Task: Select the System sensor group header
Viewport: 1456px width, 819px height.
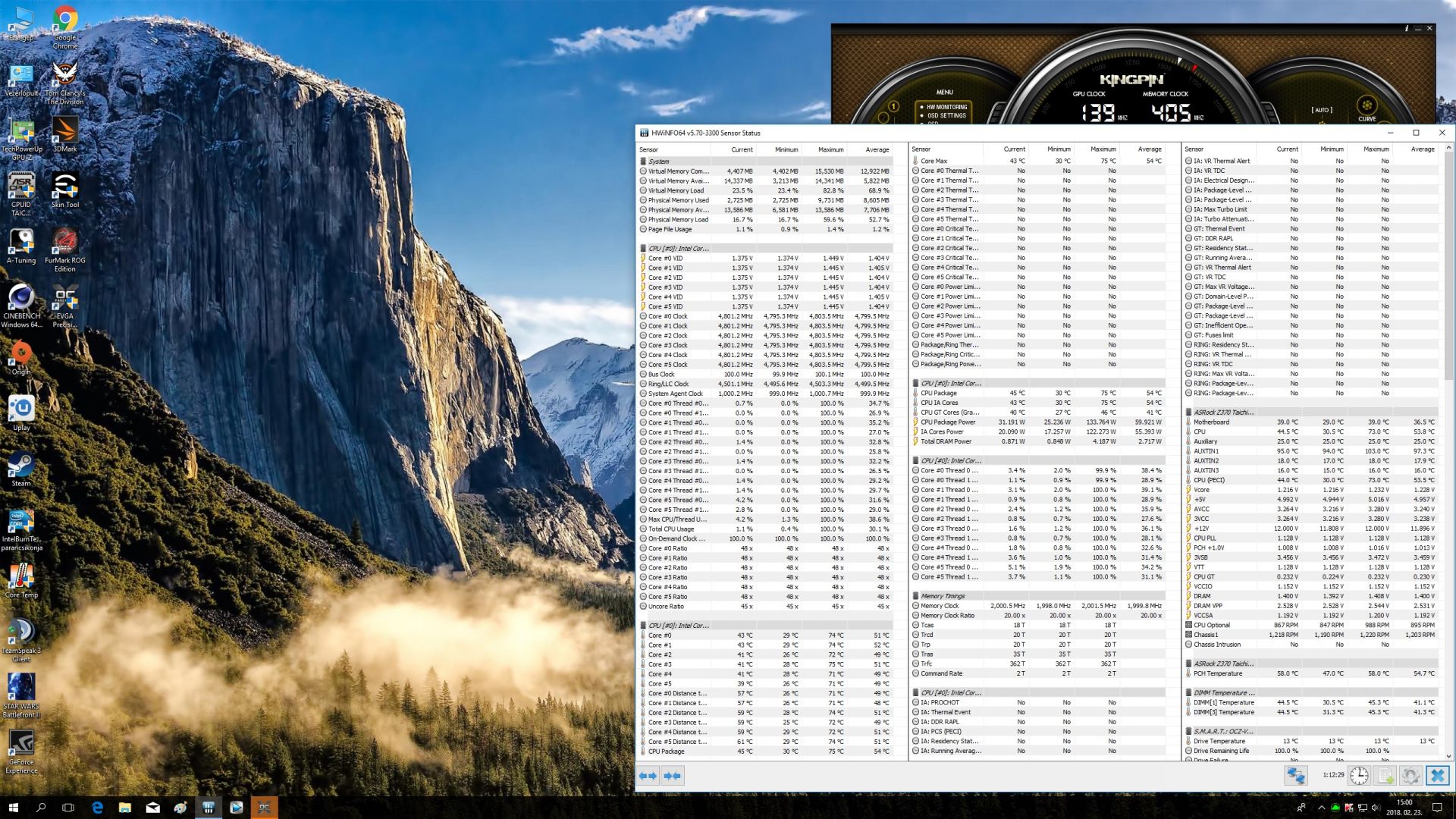Action: 658,162
